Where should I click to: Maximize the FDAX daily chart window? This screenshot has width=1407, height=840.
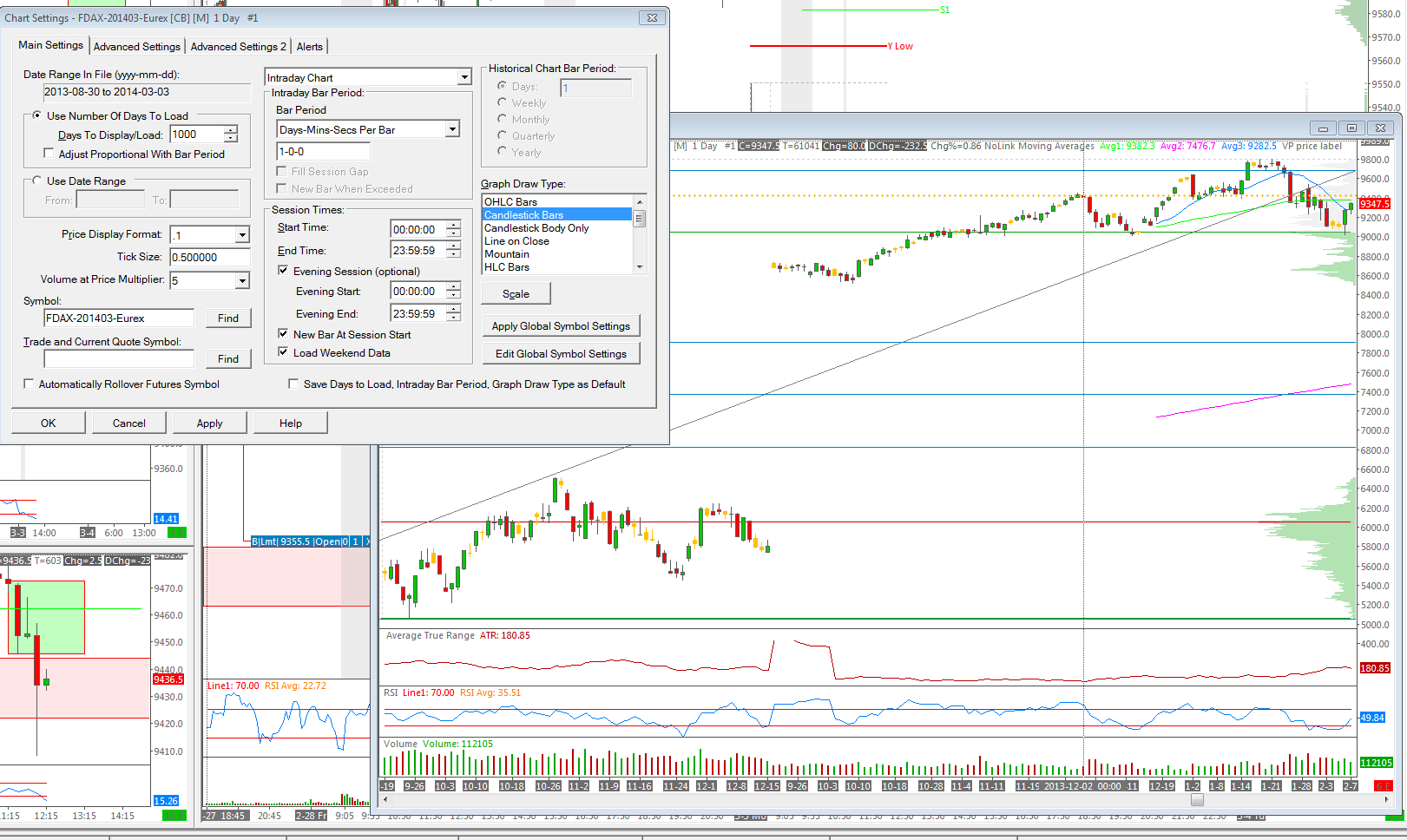point(1351,128)
